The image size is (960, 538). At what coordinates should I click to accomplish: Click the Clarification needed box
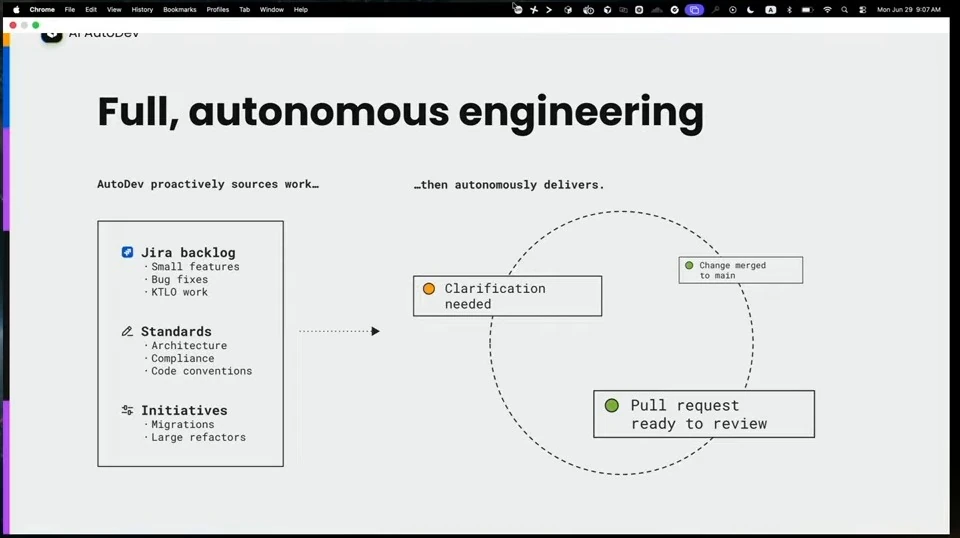click(x=508, y=296)
